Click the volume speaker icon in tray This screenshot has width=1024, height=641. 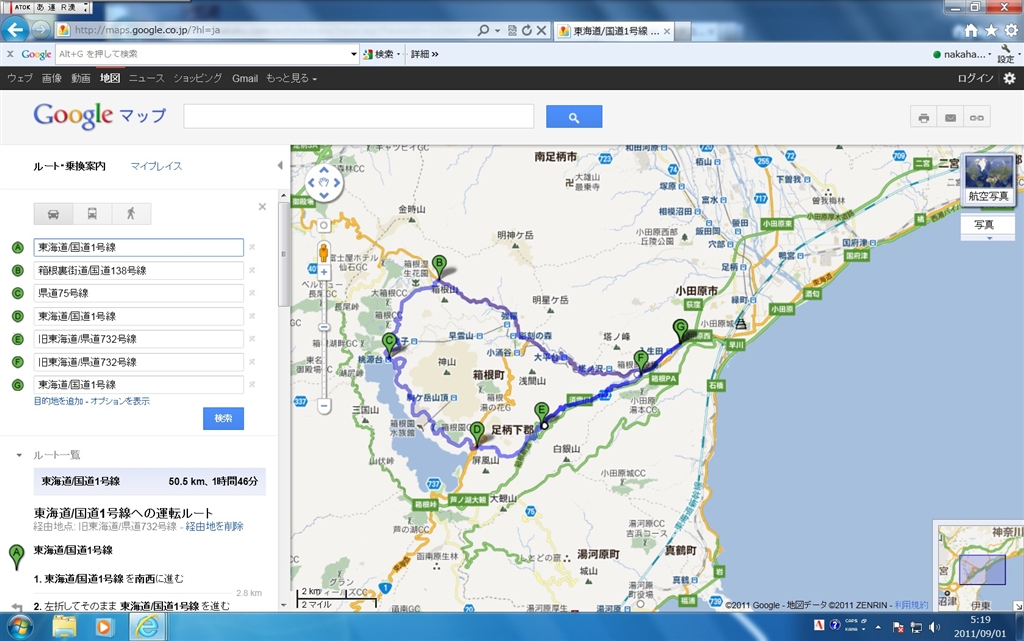(x=935, y=627)
